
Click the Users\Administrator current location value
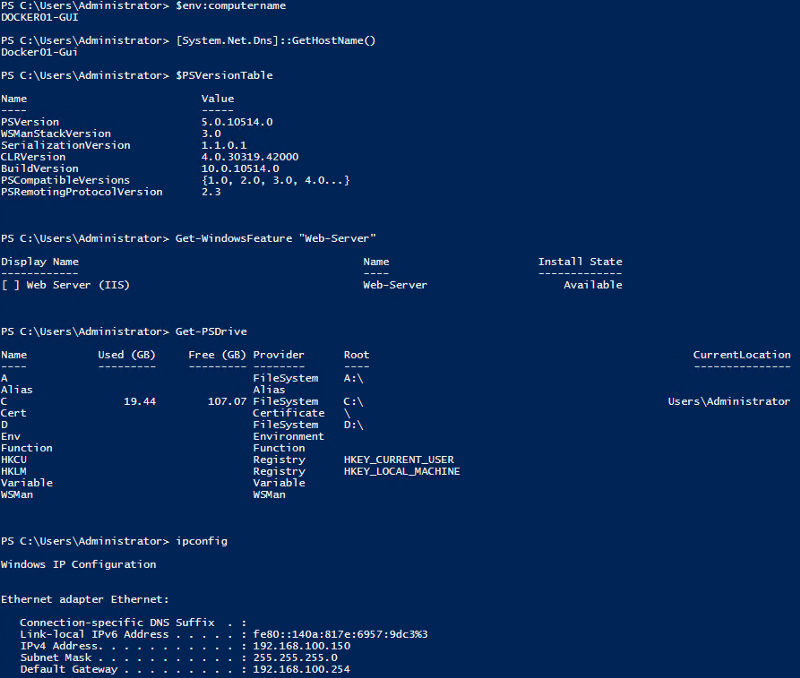pyautogui.click(x=729, y=402)
